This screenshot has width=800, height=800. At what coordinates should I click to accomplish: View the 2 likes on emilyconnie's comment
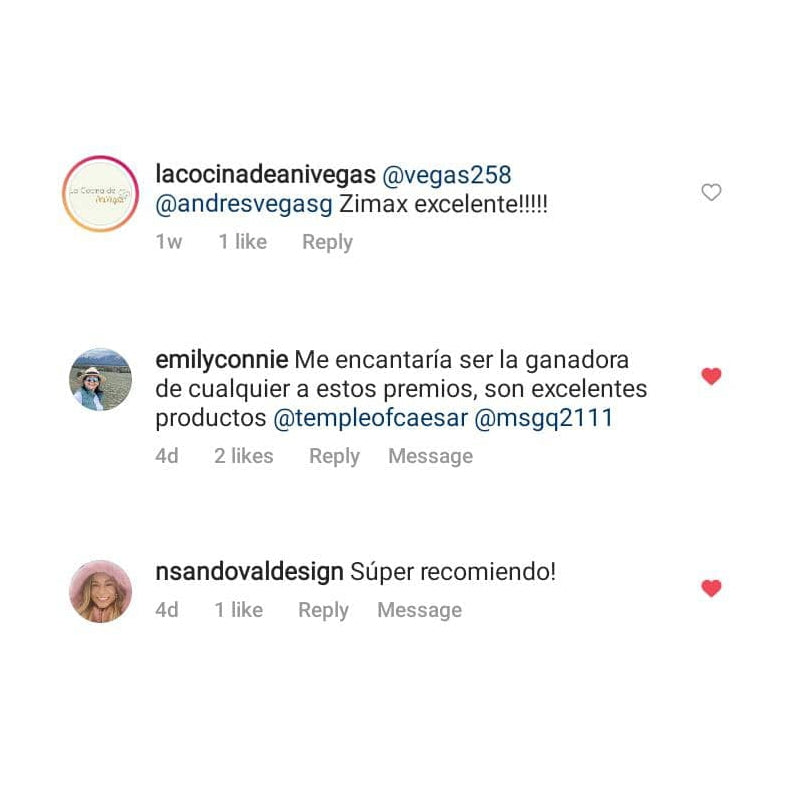point(243,456)
